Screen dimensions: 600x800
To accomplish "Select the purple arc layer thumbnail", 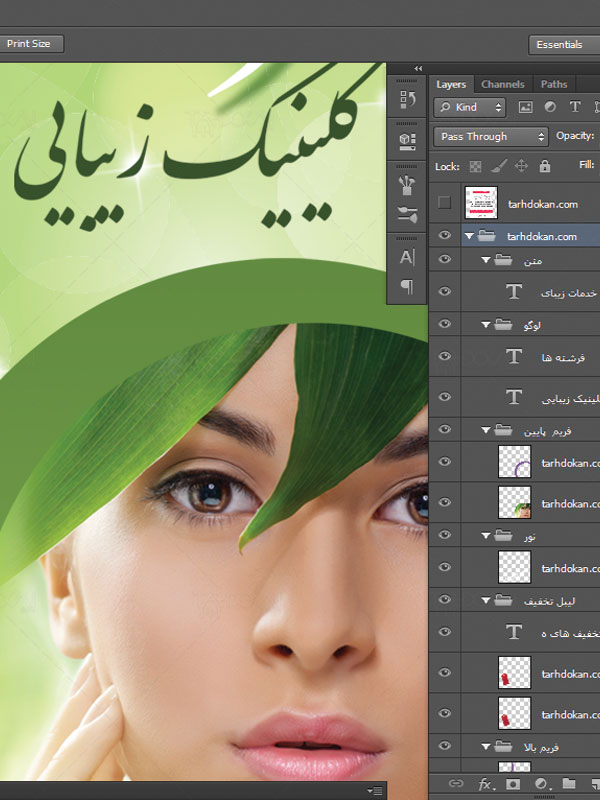I will click(x=514, y=462).
